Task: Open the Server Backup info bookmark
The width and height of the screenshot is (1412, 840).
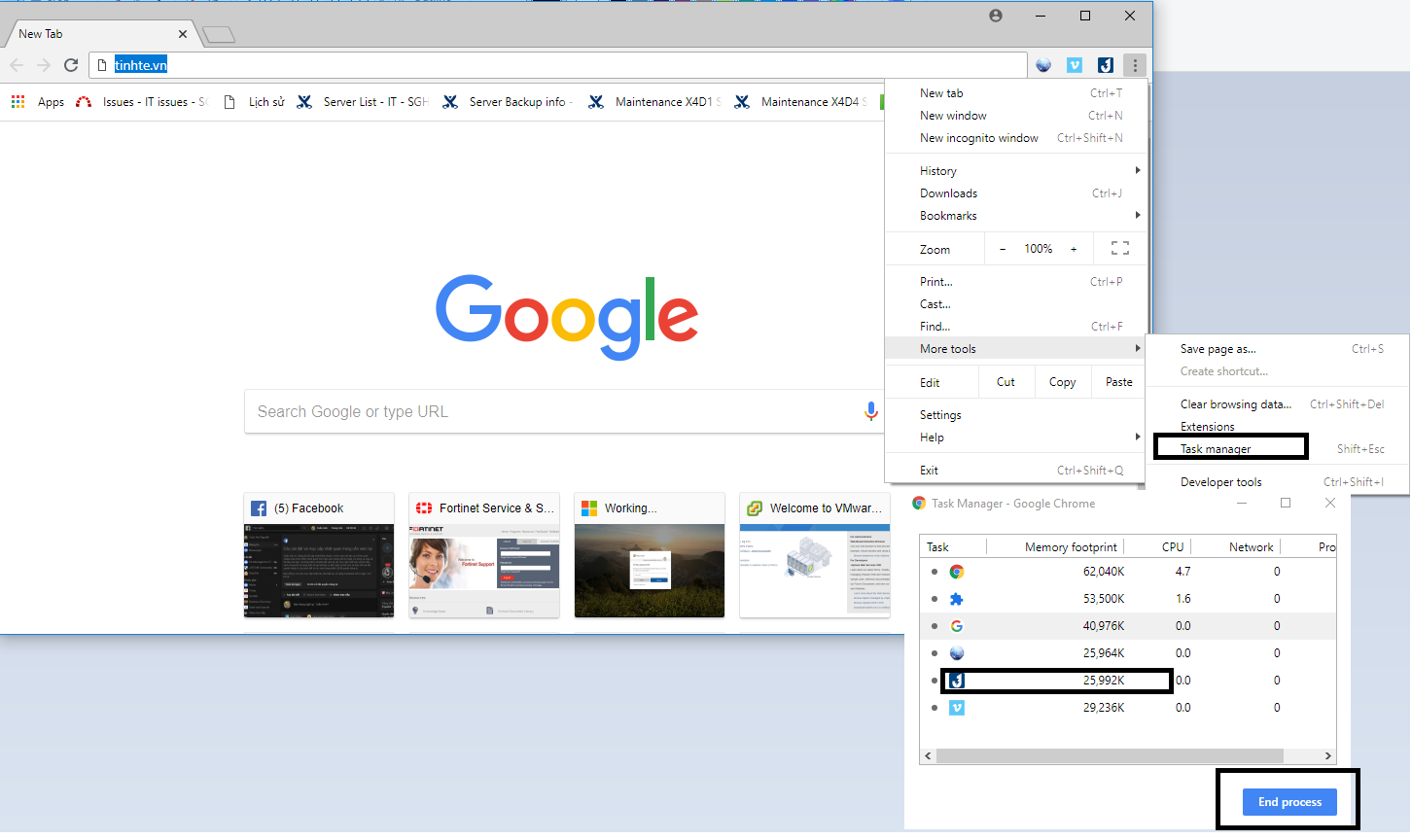Action: [x=508, y=101]
